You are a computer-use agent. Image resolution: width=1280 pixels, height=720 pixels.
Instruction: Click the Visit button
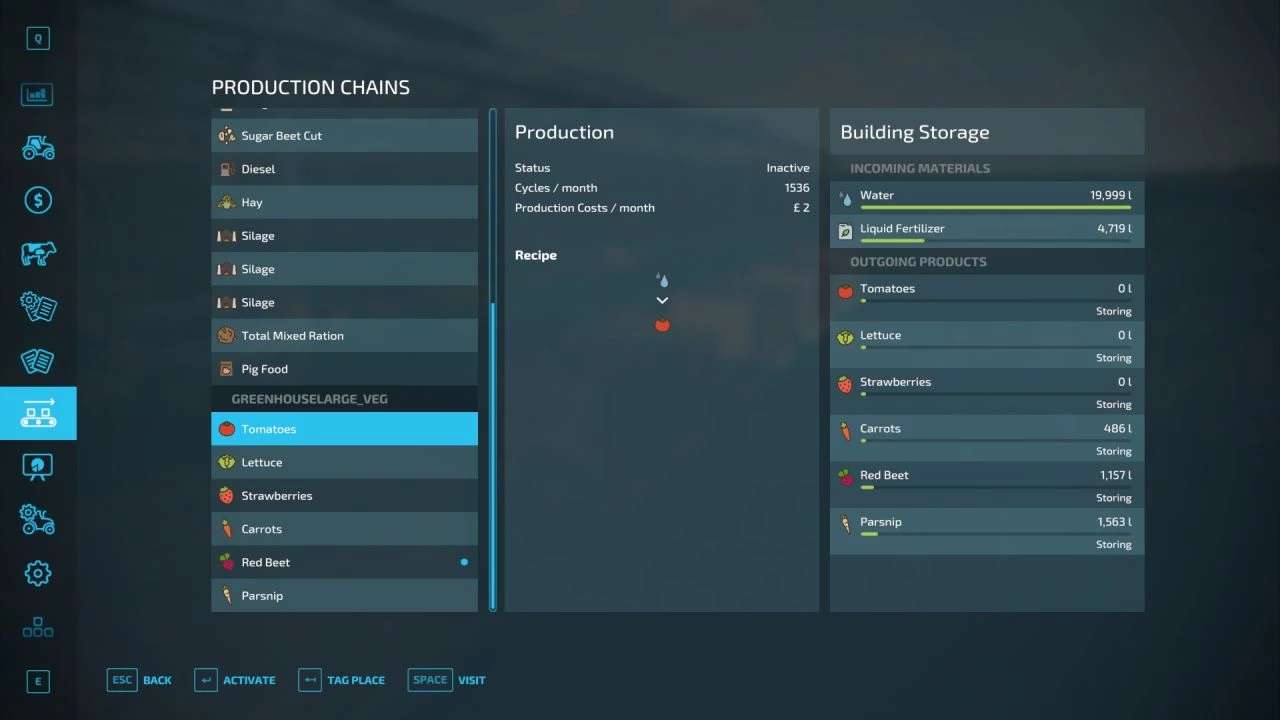447,680
